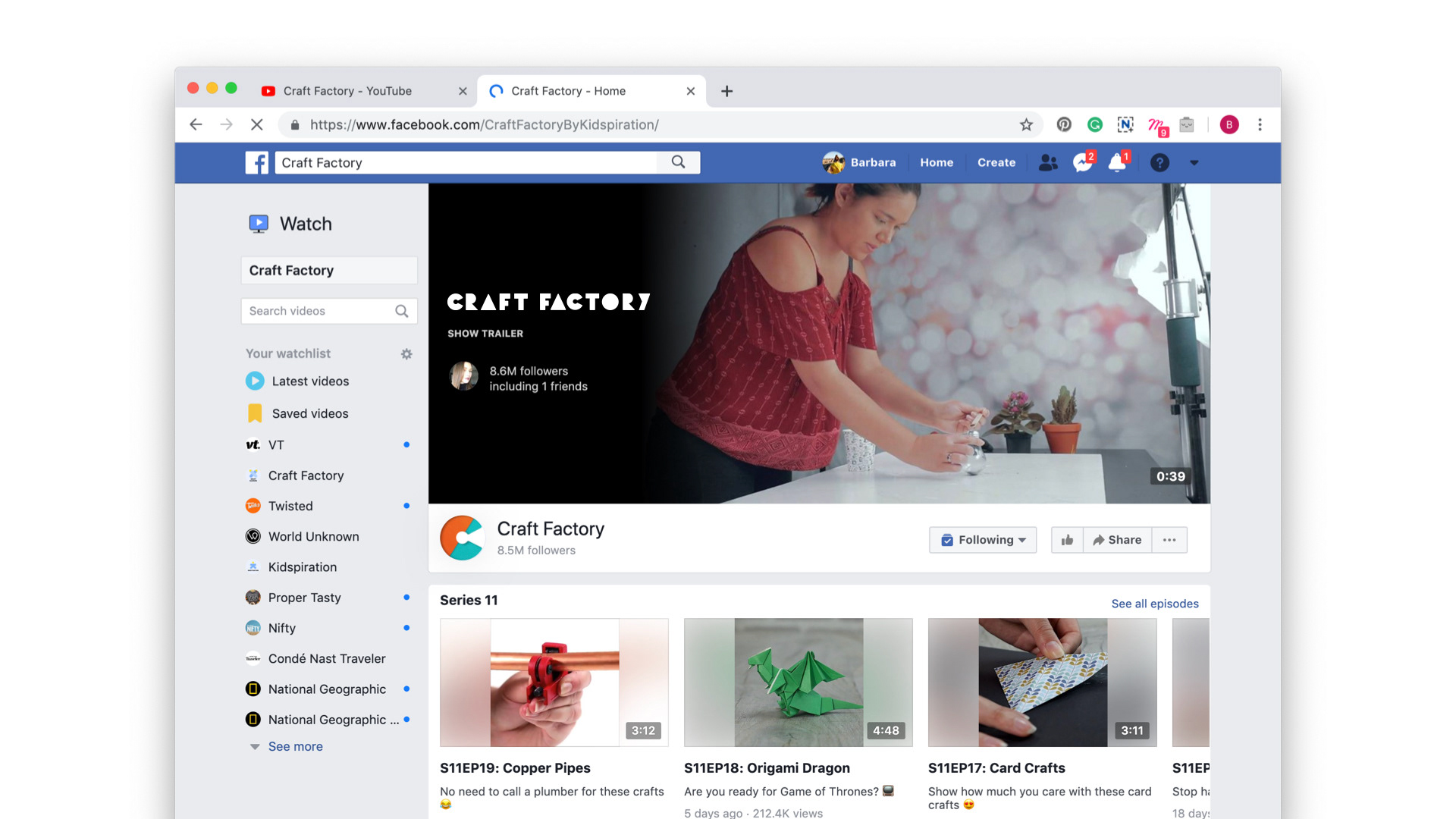The width and height of the screenshot is (1456, 819).
Task: Stop loading the page
Action: pyautogui.click(x=257, y=124)
